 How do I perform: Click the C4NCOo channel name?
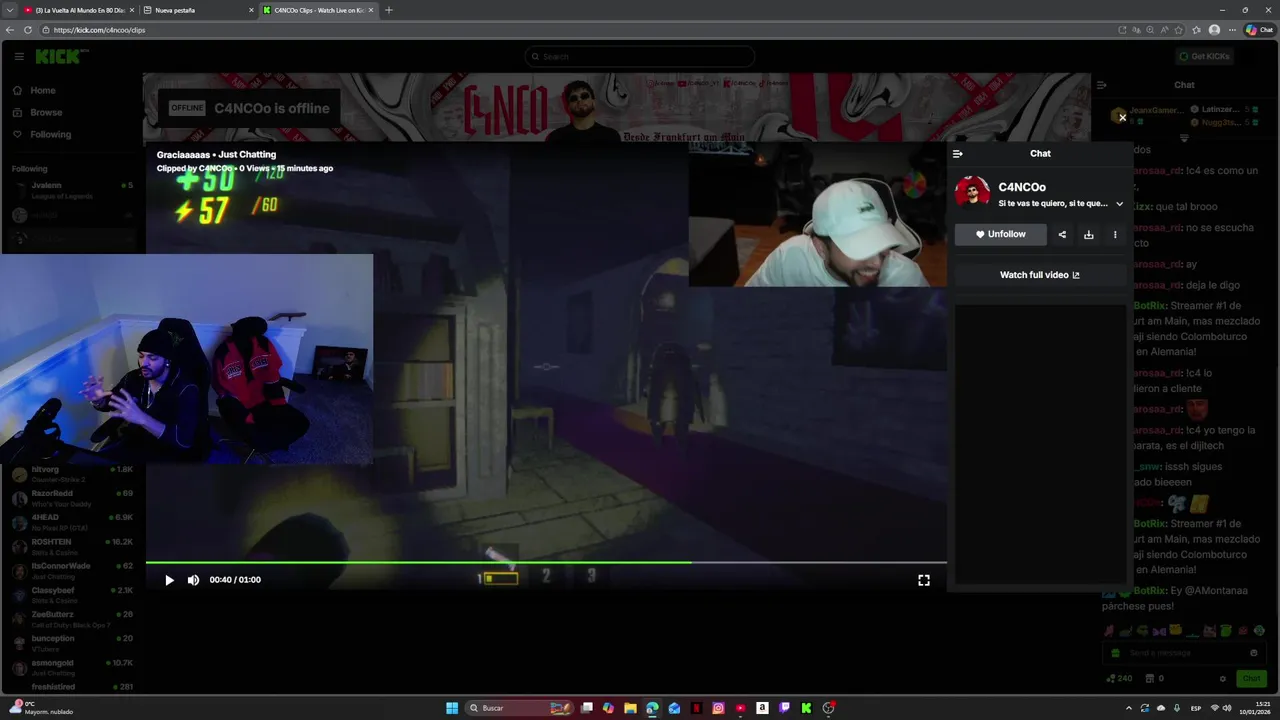(x=1022, y=187)
